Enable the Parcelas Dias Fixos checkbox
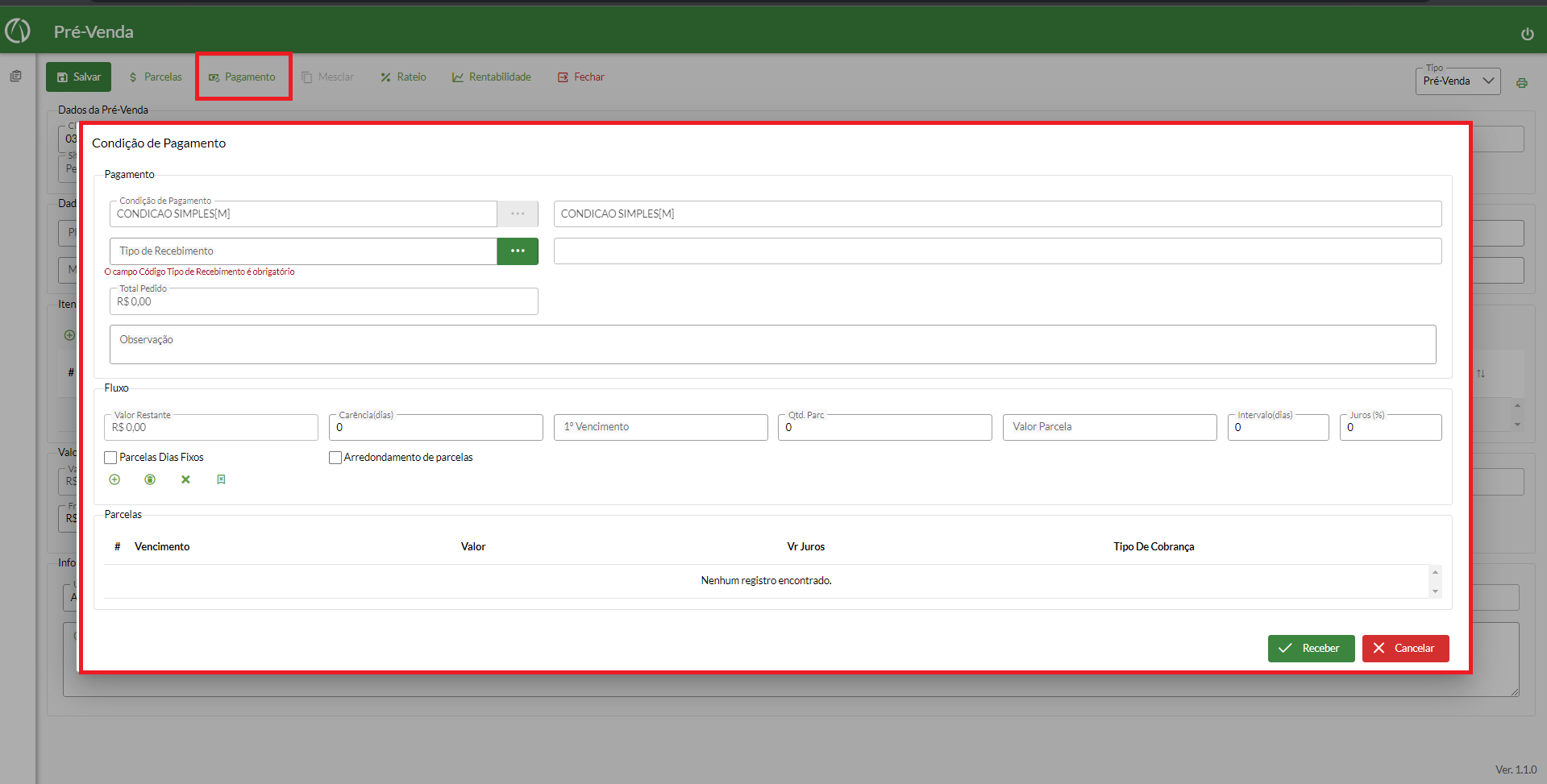Screen dimensions: 1547x784 click(111, 458)
